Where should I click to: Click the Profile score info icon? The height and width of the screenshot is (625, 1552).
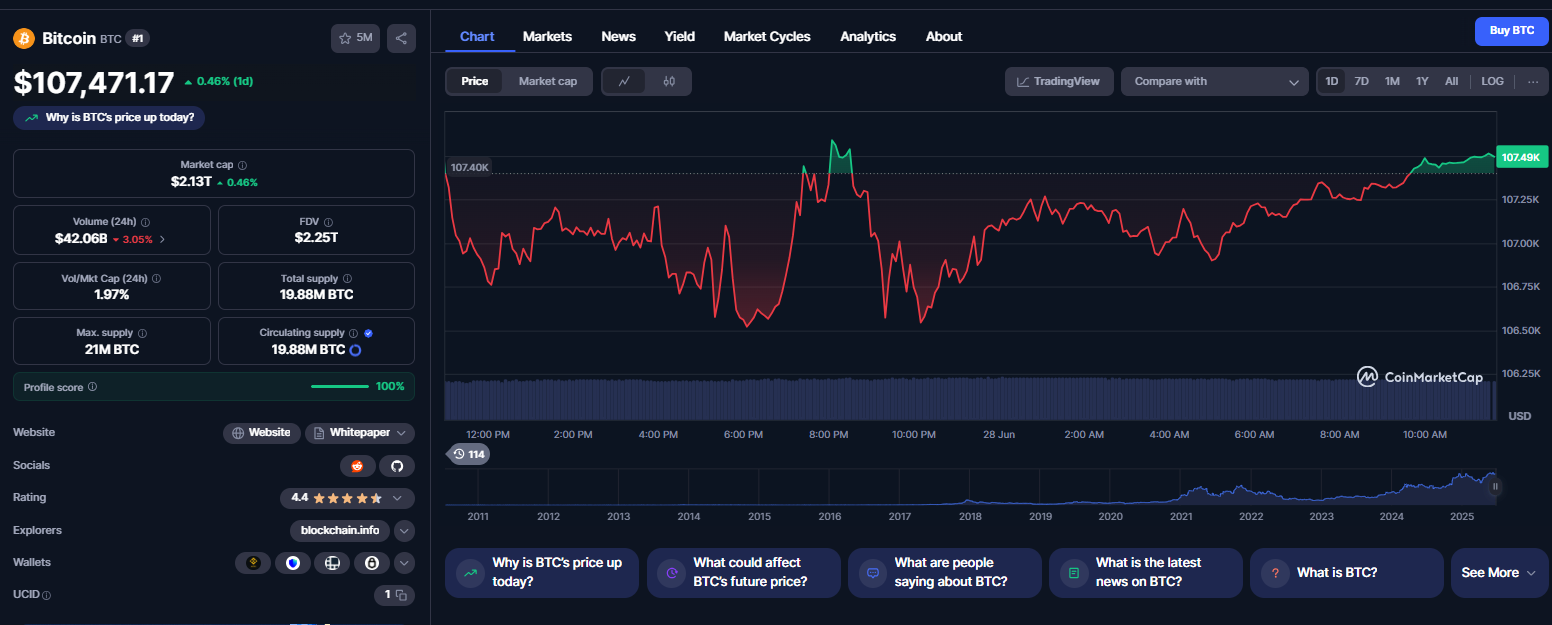tap(93, 386)
